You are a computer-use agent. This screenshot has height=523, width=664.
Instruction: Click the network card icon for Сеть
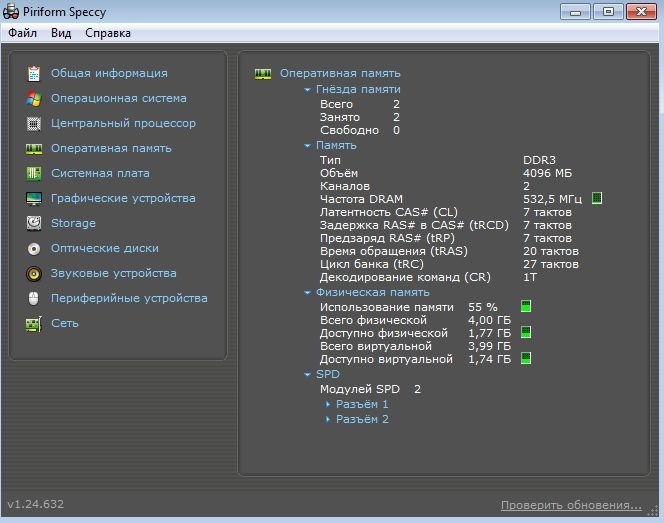click(34, 324)
